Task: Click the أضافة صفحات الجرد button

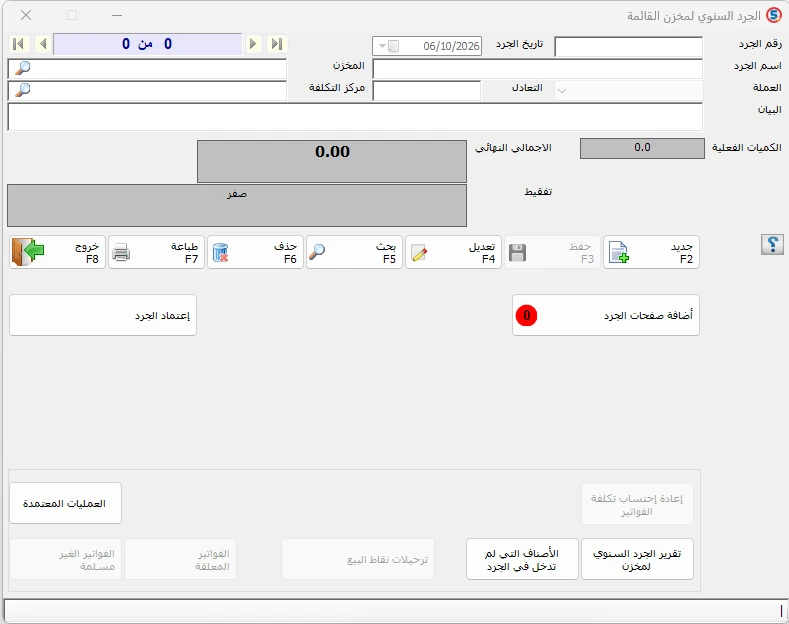Action: point(606,315)
